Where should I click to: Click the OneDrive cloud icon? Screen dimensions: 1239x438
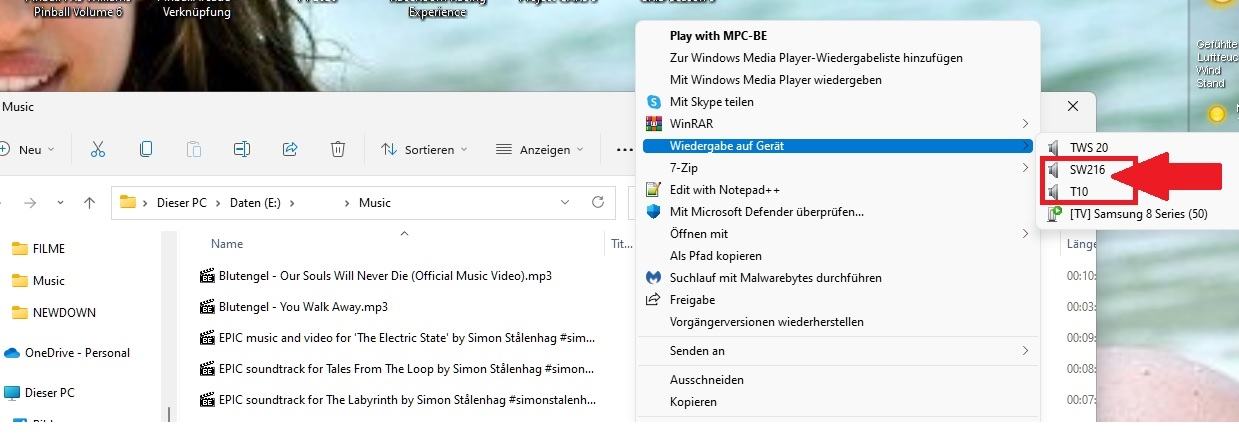coord(12,353)
